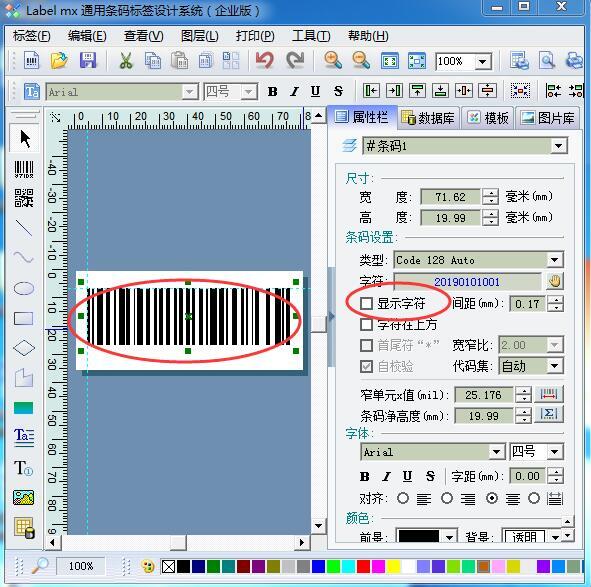Tick the 字符在上方 checkbox
591x587 pixels.
366,324
